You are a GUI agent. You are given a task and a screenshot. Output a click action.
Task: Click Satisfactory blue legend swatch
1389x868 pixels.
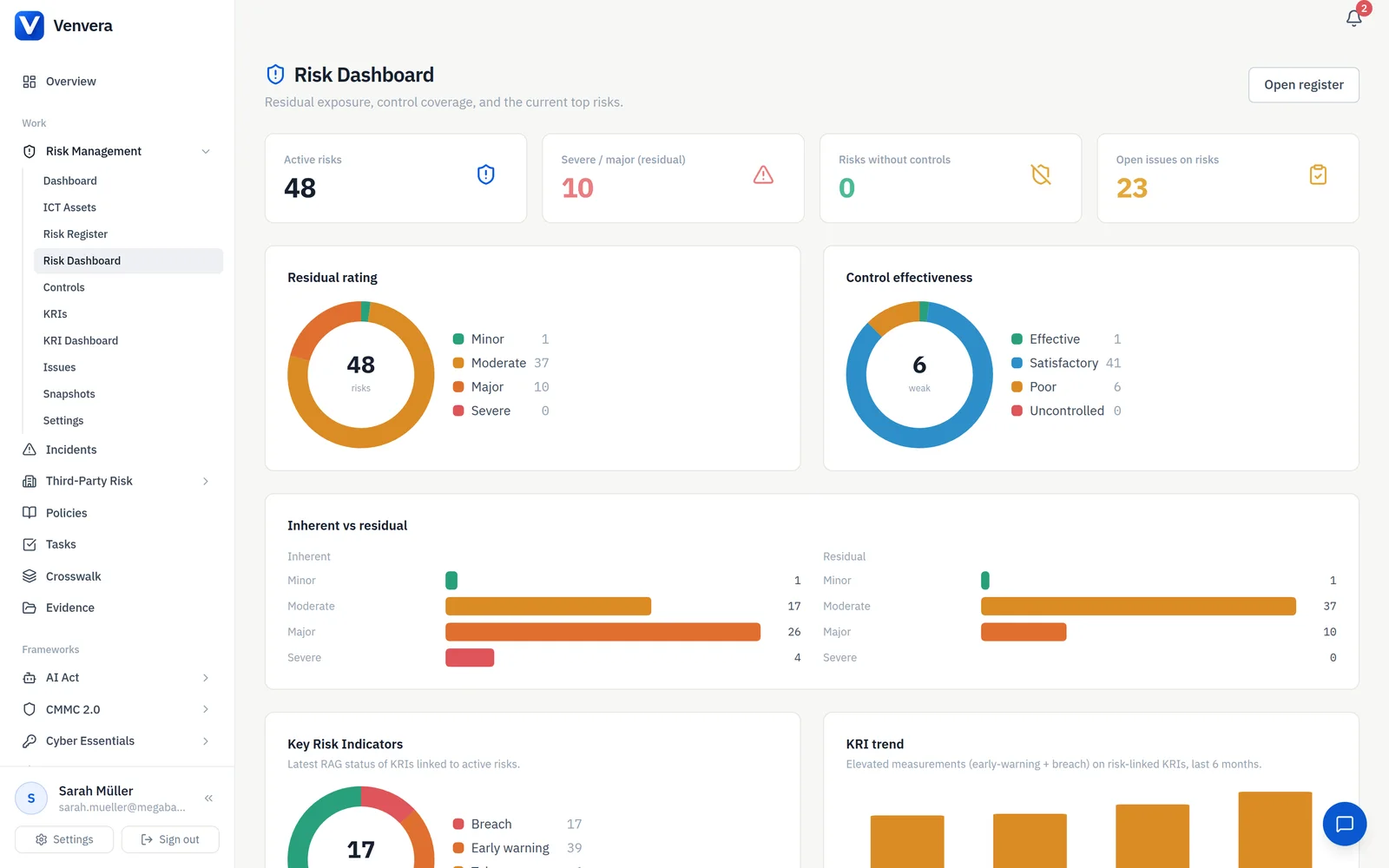tap(1017, 363)
